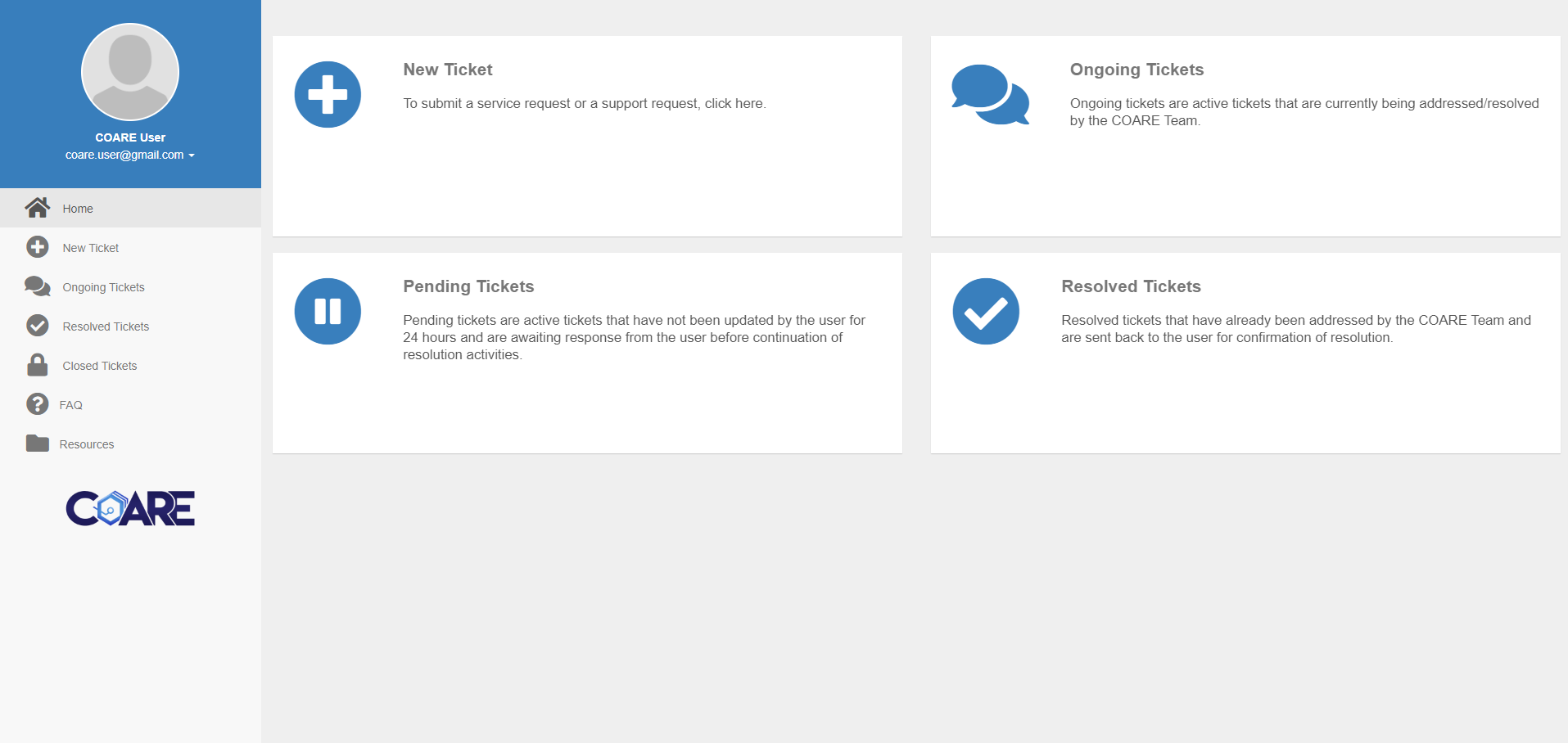Select Home in the sidebar menu
The image size is (1568, 743).
click(x=131, y=208)
